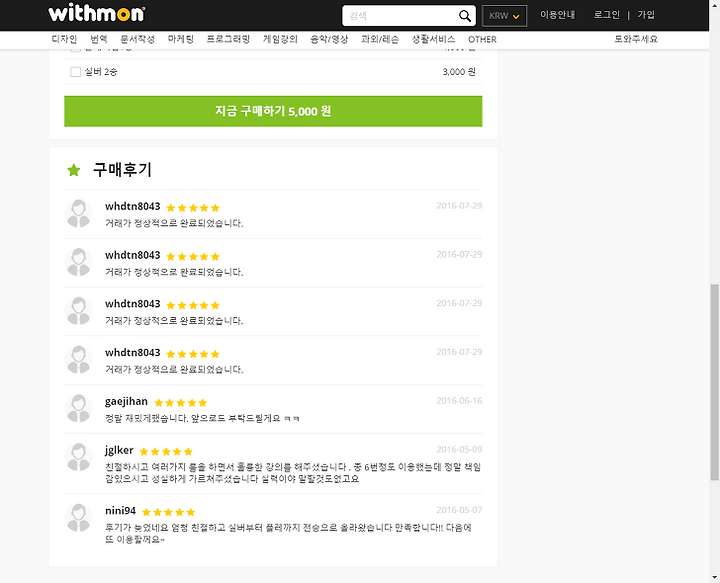Click the 2016-06-16 review date
The width and height of the screenshot is (720, 583).
459,401
